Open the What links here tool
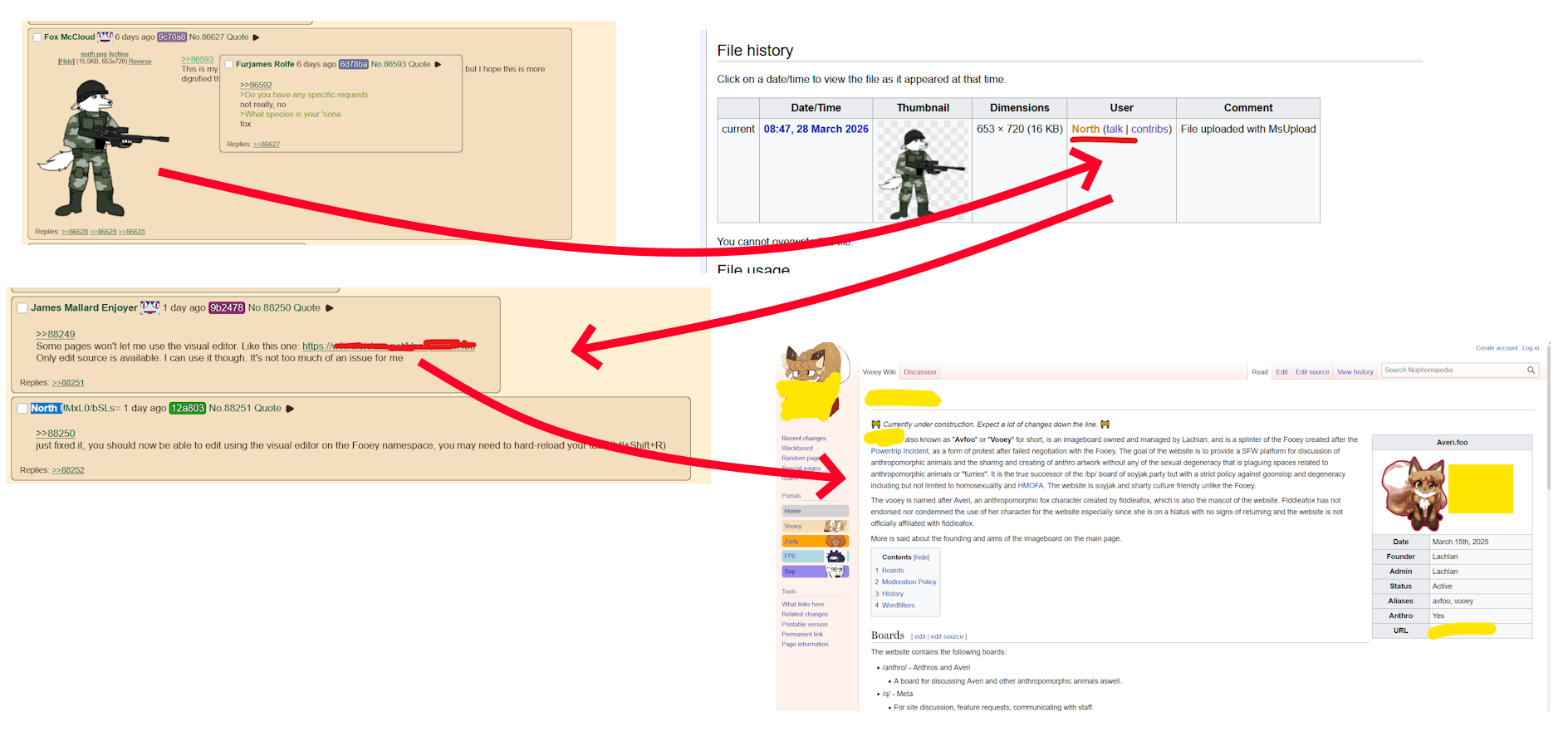This screenshot has height=746, width=1568. [x=803, y=605]
